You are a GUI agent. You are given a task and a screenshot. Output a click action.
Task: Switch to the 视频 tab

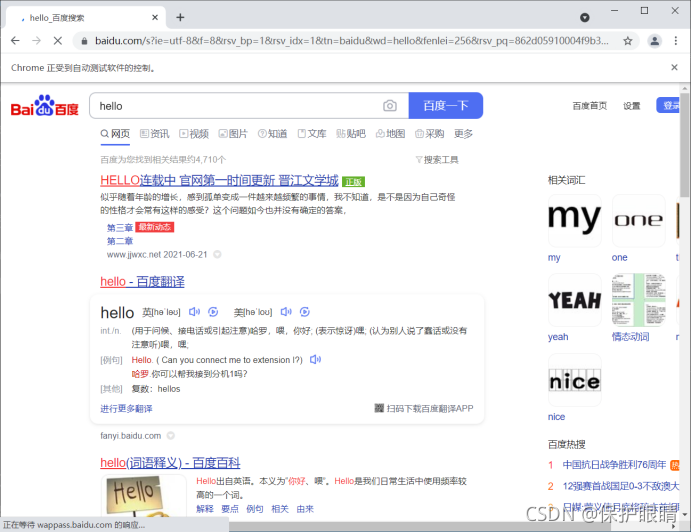tap(194, 134)
